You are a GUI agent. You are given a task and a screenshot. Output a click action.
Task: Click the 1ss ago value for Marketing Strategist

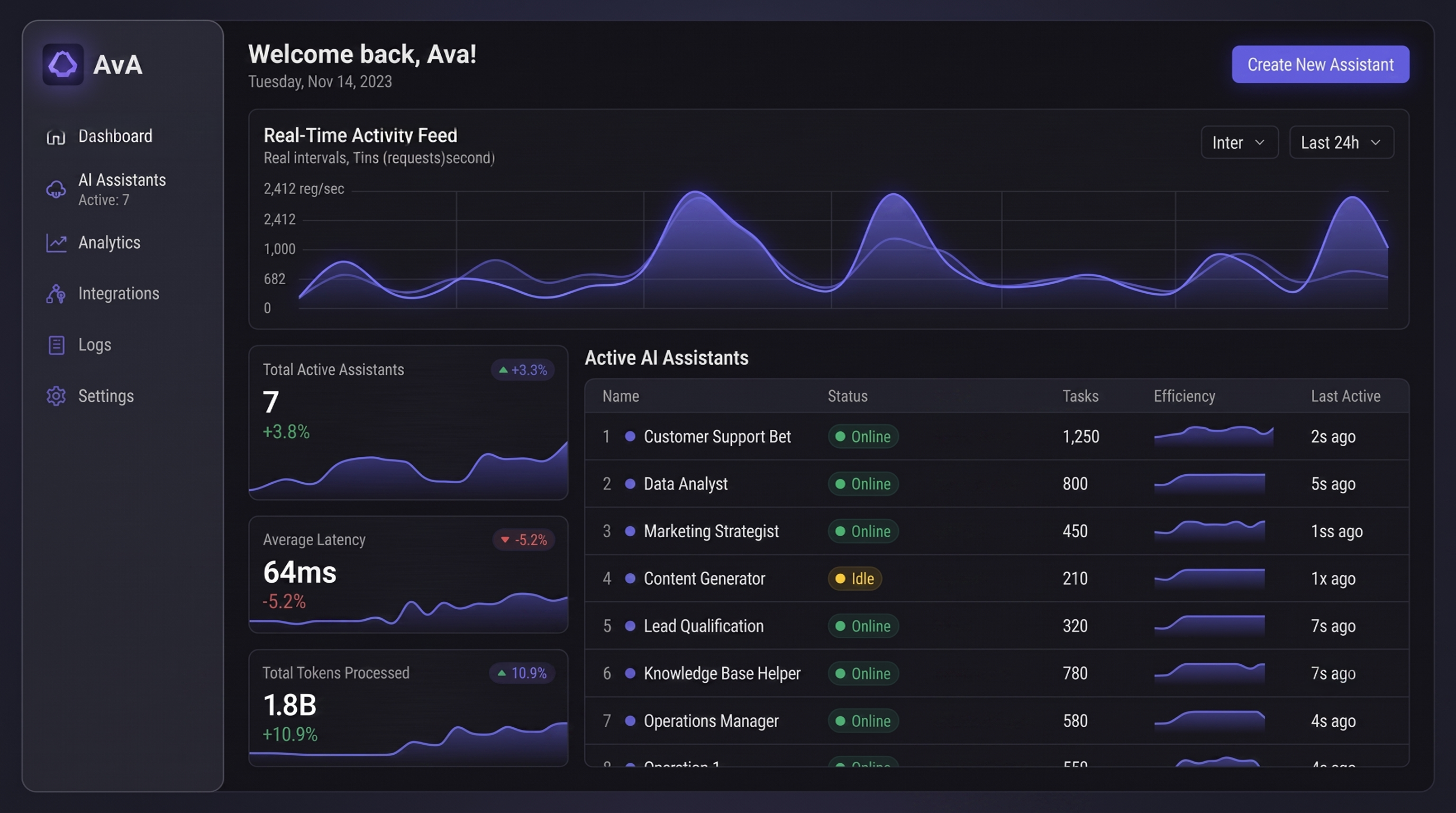(1337, 531)
